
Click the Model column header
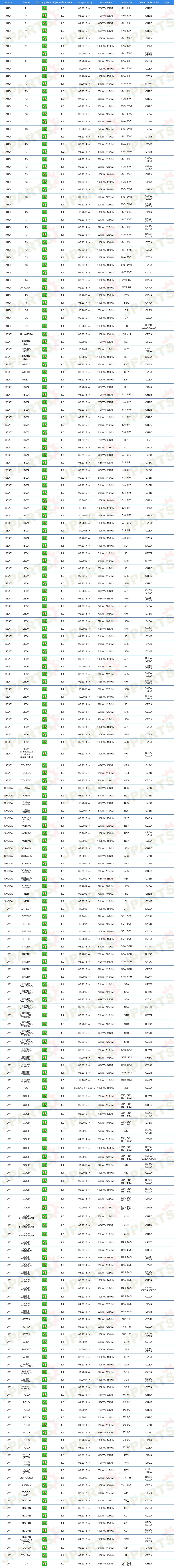tap(26, 2)
